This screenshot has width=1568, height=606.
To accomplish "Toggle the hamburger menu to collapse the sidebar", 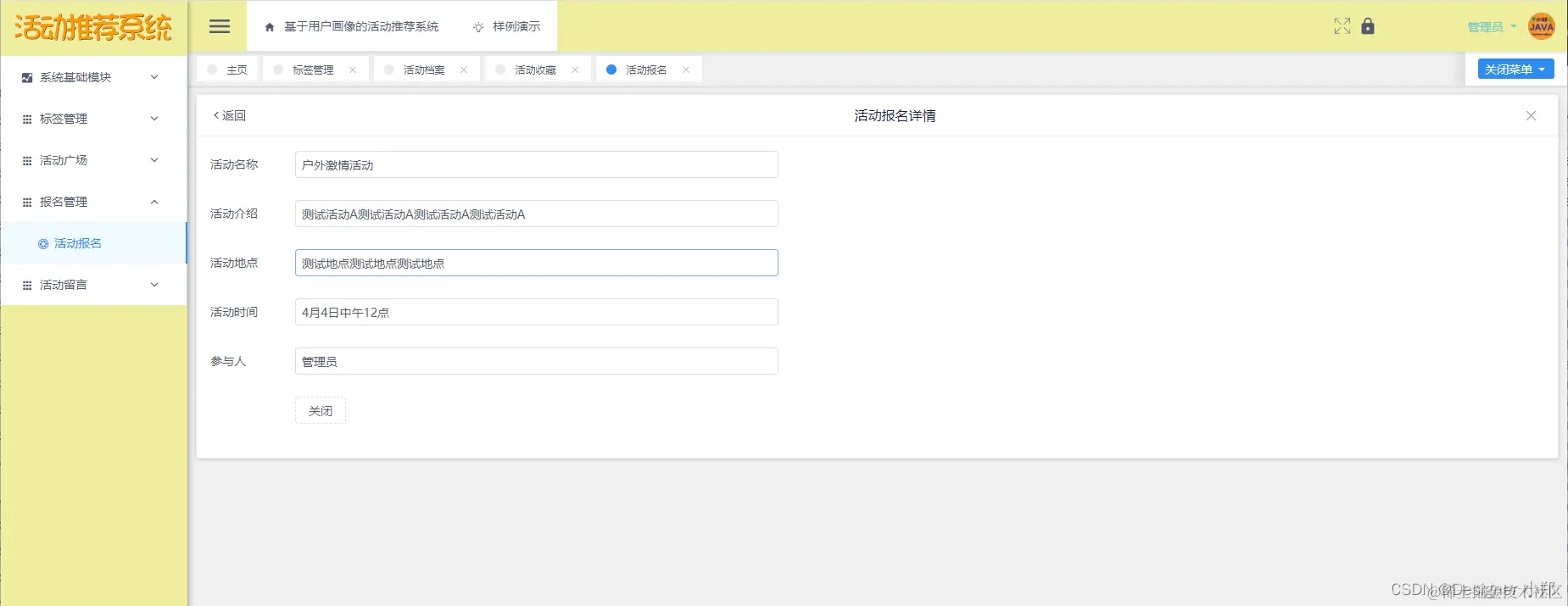I will 220,26.
